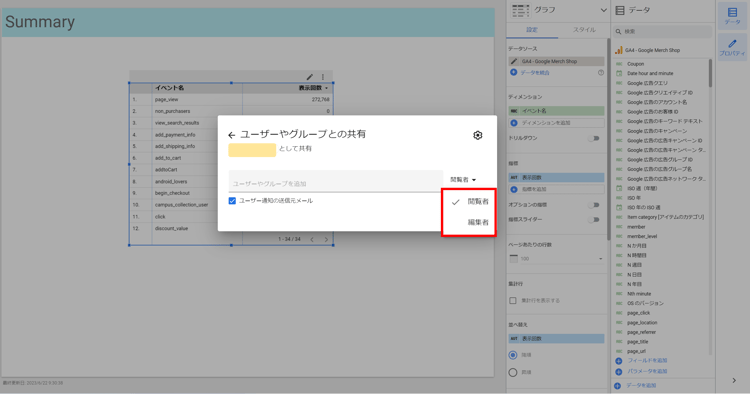Click the フィールドを追加 link
This screenshot has width=750, height=394.
(x=647, y=361)
